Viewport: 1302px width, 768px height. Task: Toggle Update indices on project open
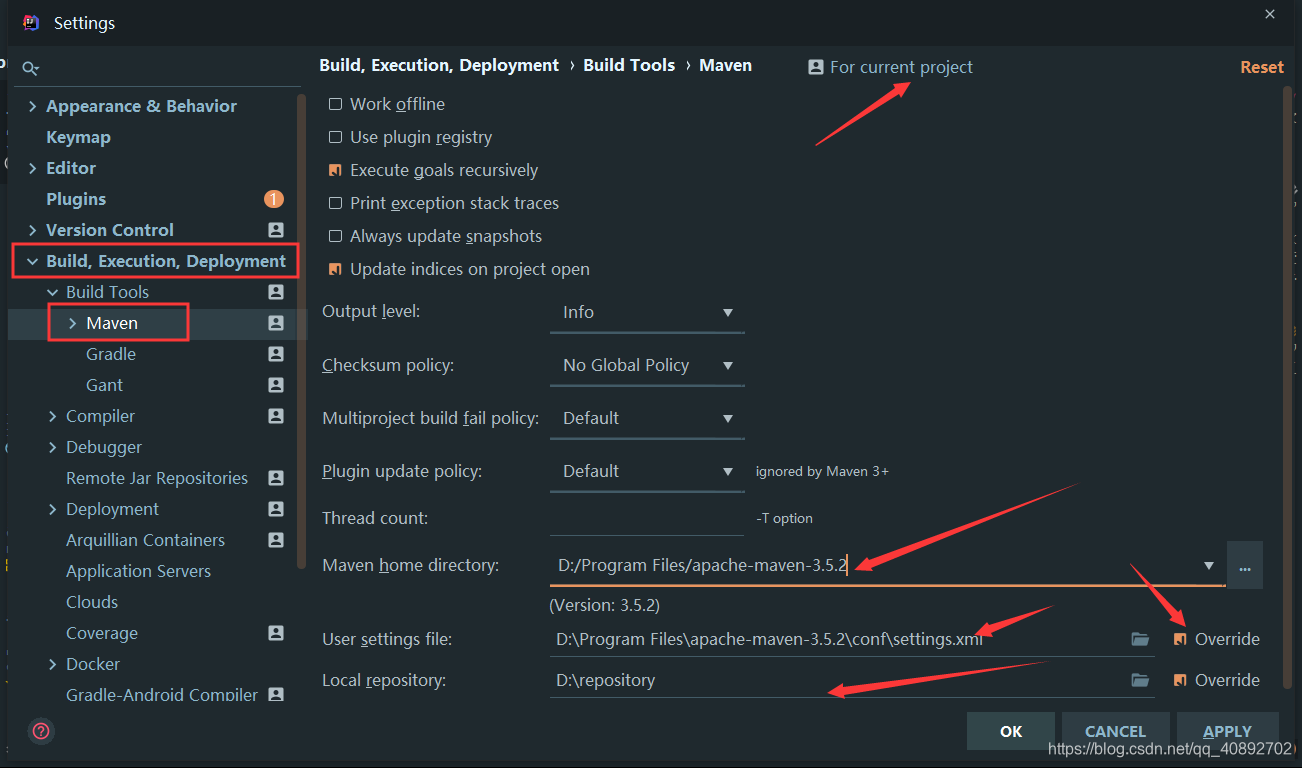(x=335, y=269)
